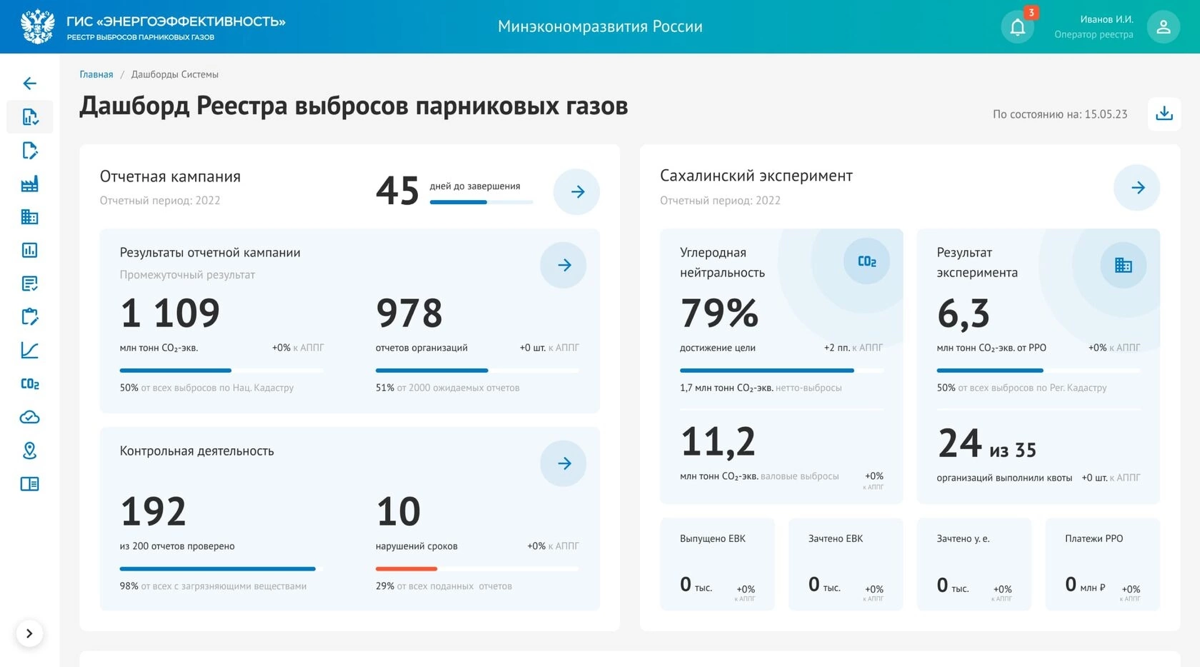Open Отчетная кампания via its arrow button

(x=576, y=190)
